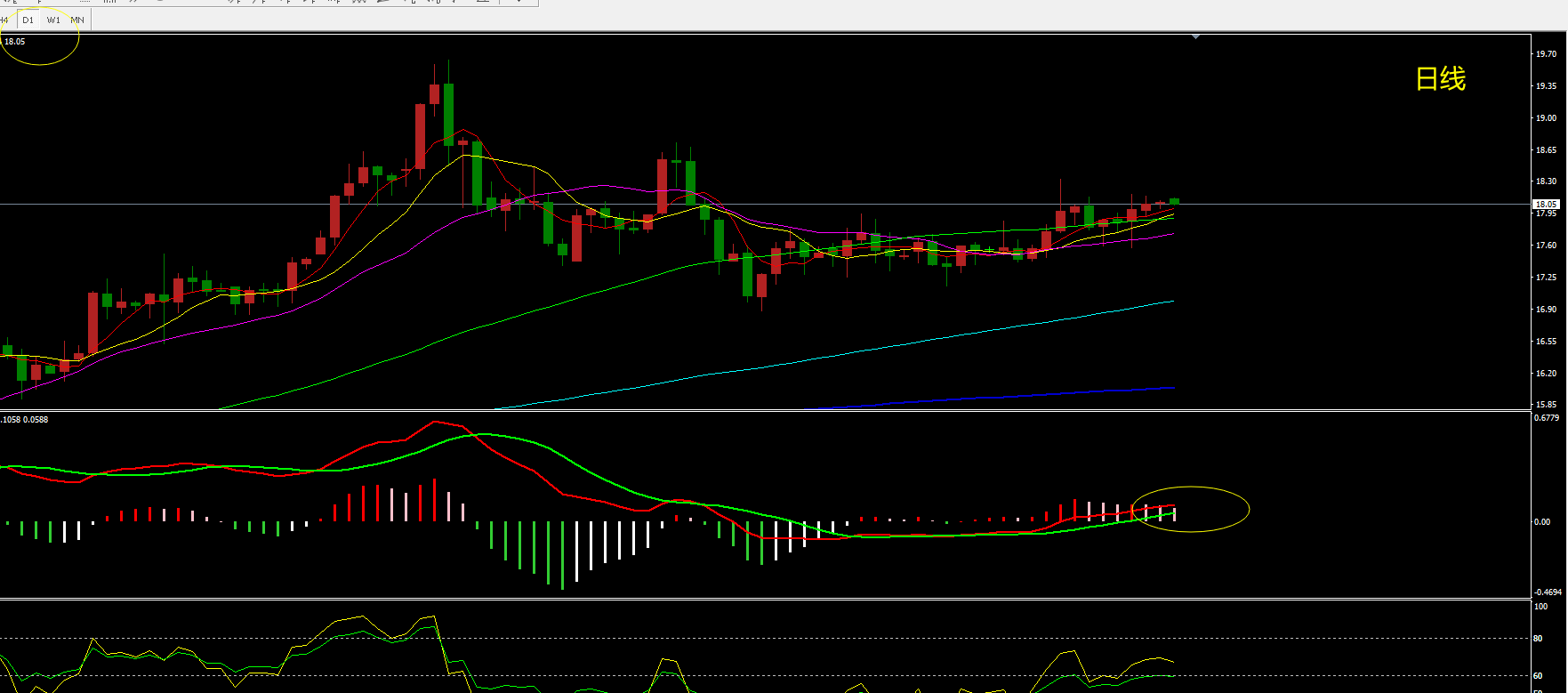Switch to the W1 timeframe tab
1568x693 pixels.
pos(53,20)
